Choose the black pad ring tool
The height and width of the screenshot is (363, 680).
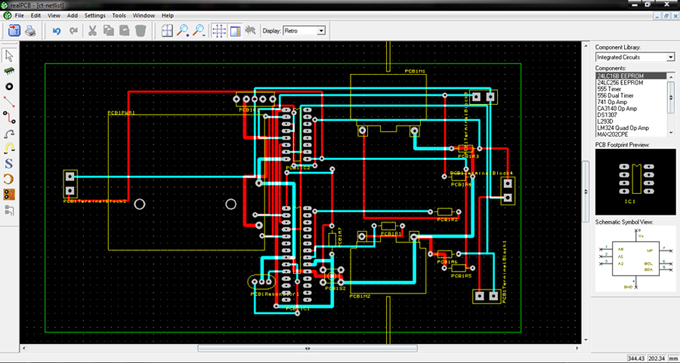point(9,86)
